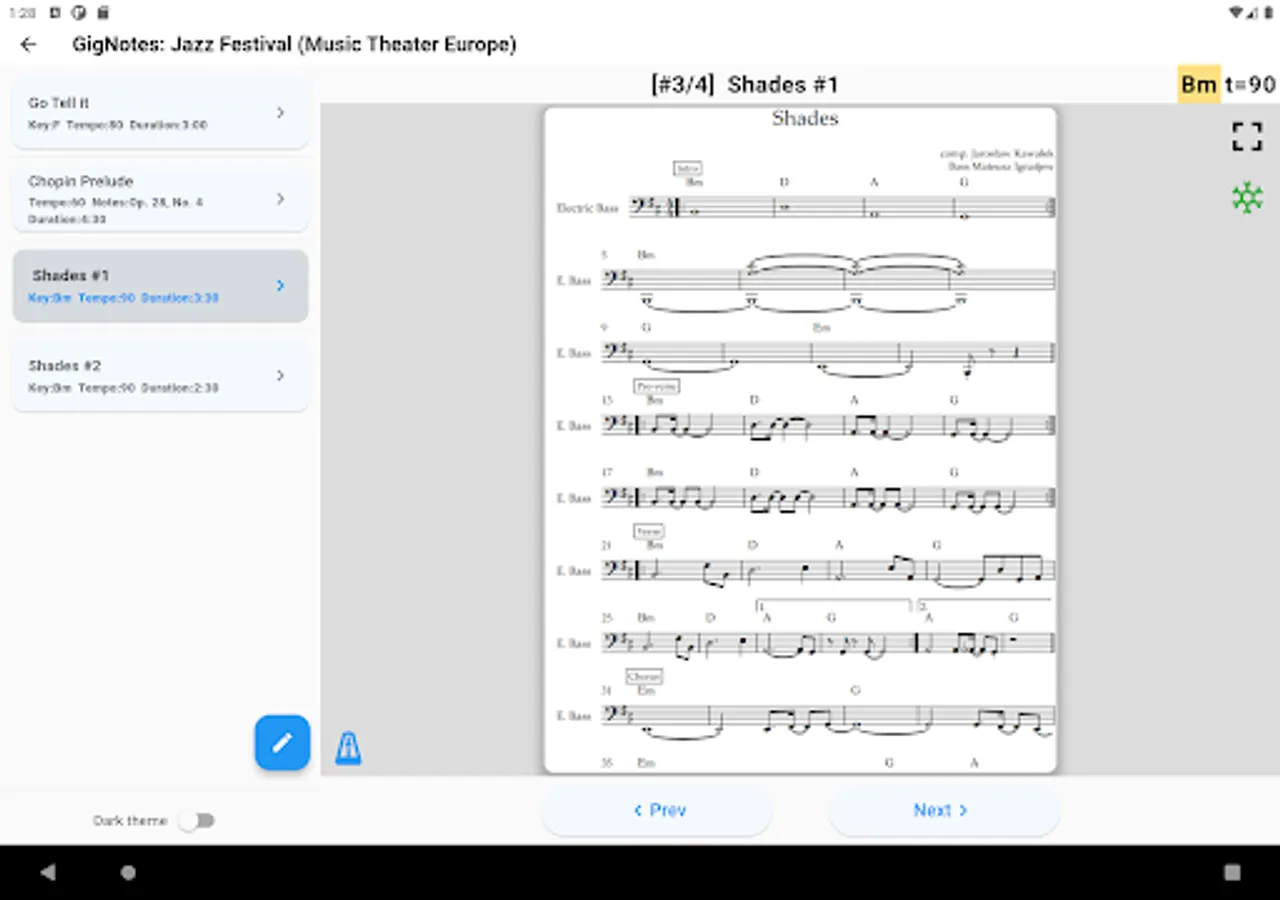Click the "Tempo:60 Notes:Op. 28, No. 4" line

(116, 202)
